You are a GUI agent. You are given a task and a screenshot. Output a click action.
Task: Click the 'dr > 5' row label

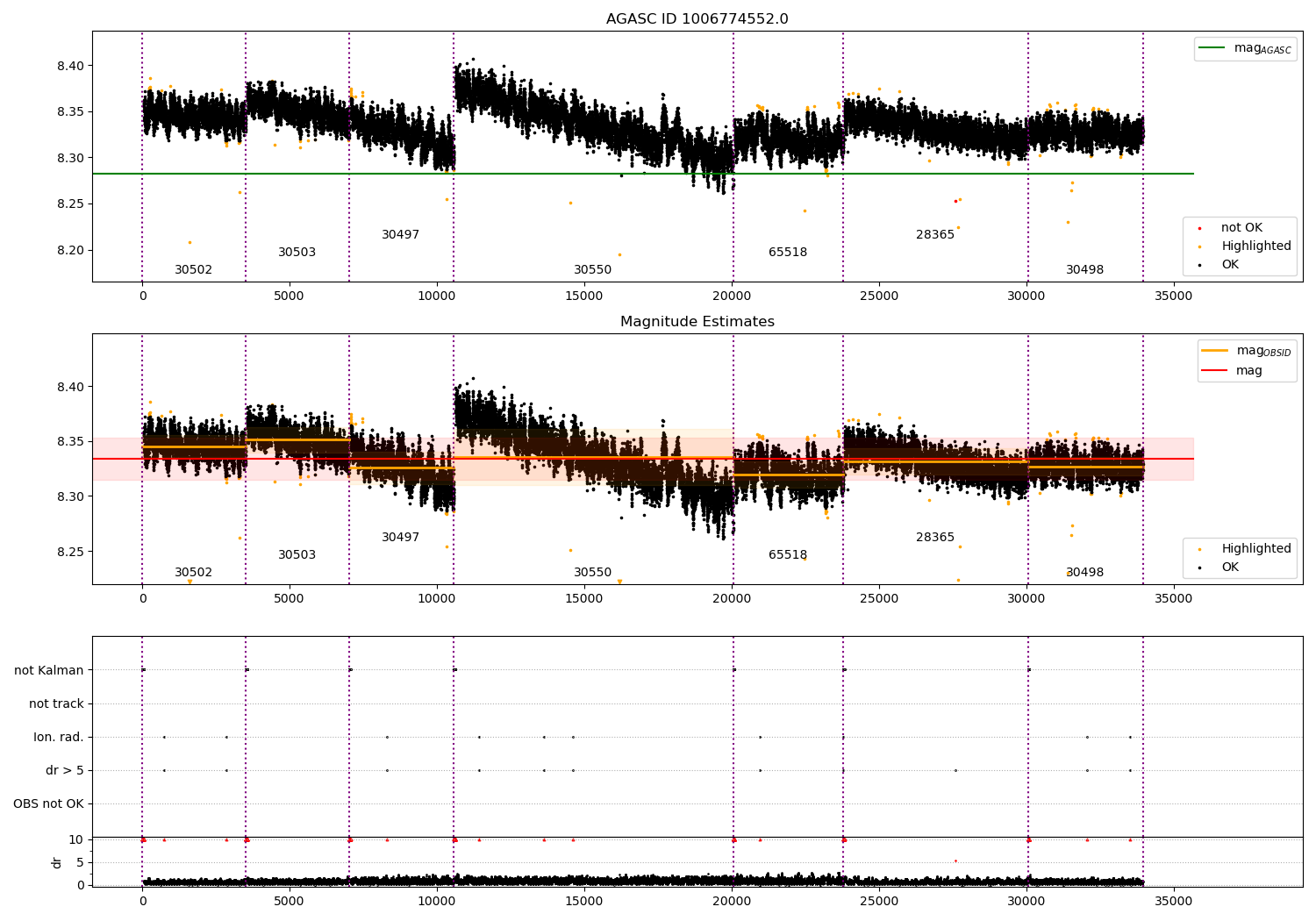pyautogui.click(x=65, y=771)
